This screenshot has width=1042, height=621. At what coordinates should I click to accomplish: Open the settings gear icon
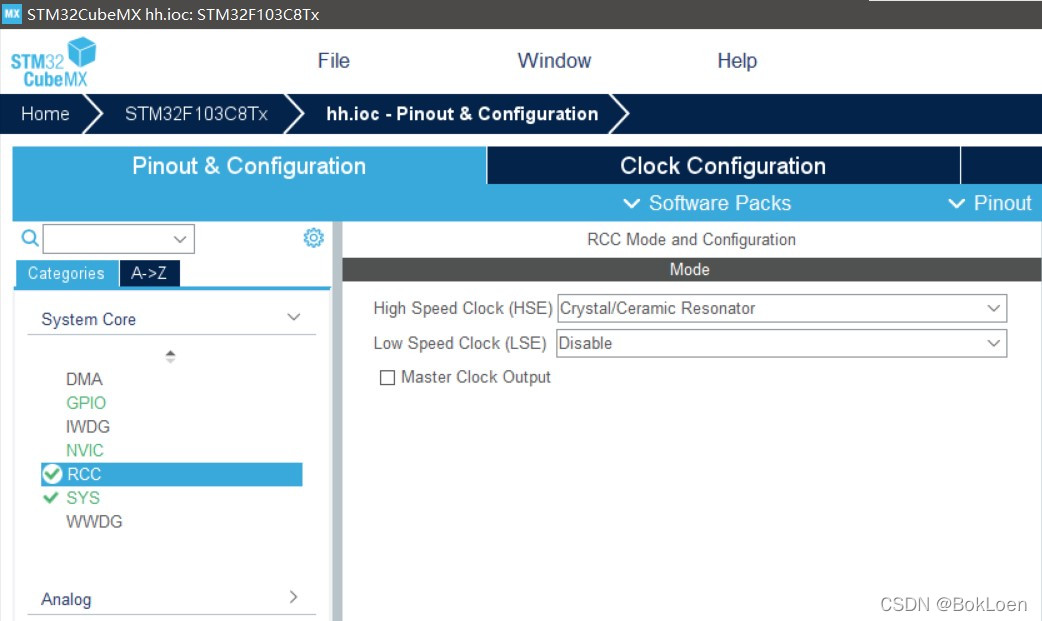click(x=314, y=237)
